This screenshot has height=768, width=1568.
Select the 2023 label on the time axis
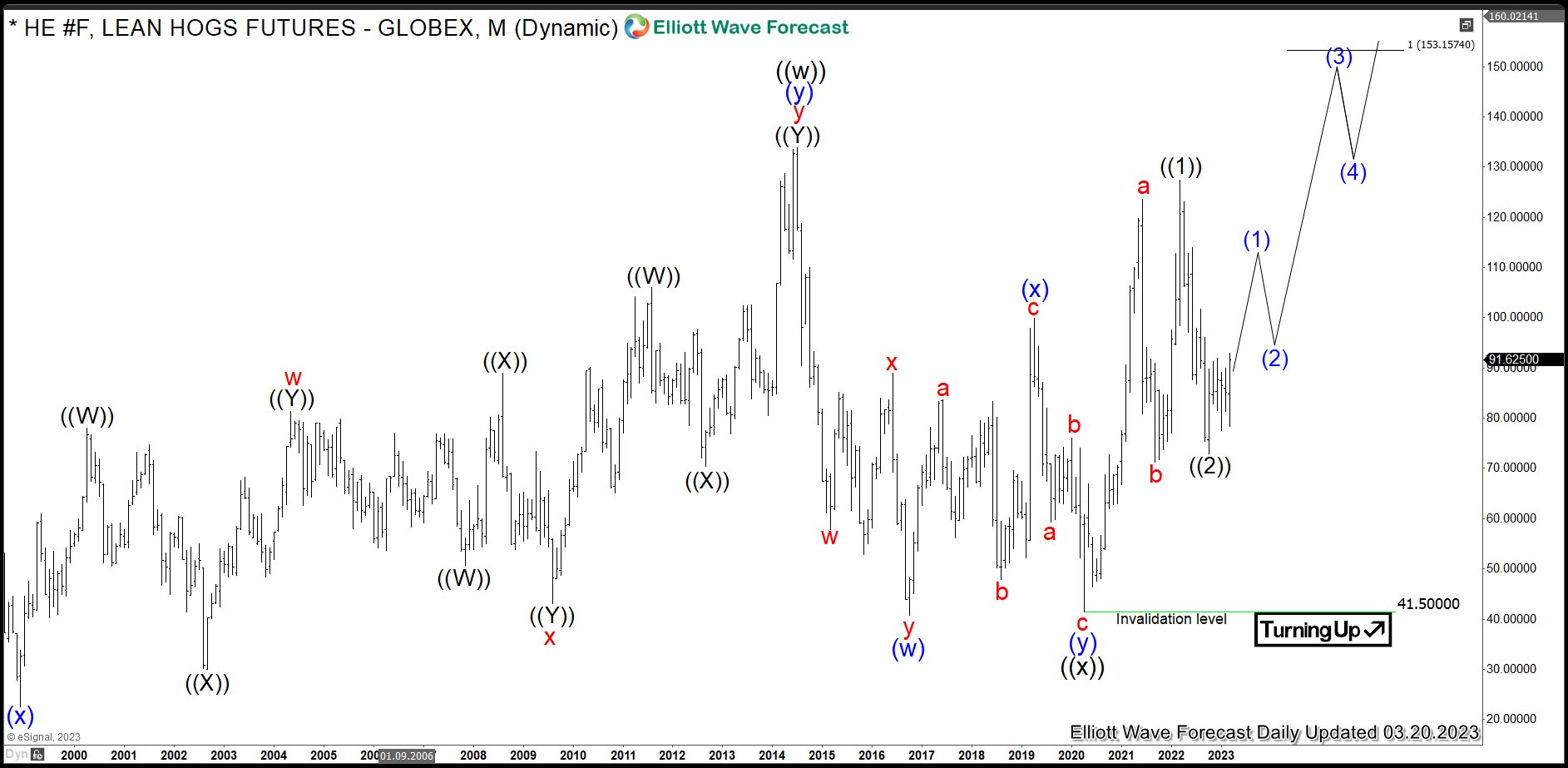[1222, 756]
